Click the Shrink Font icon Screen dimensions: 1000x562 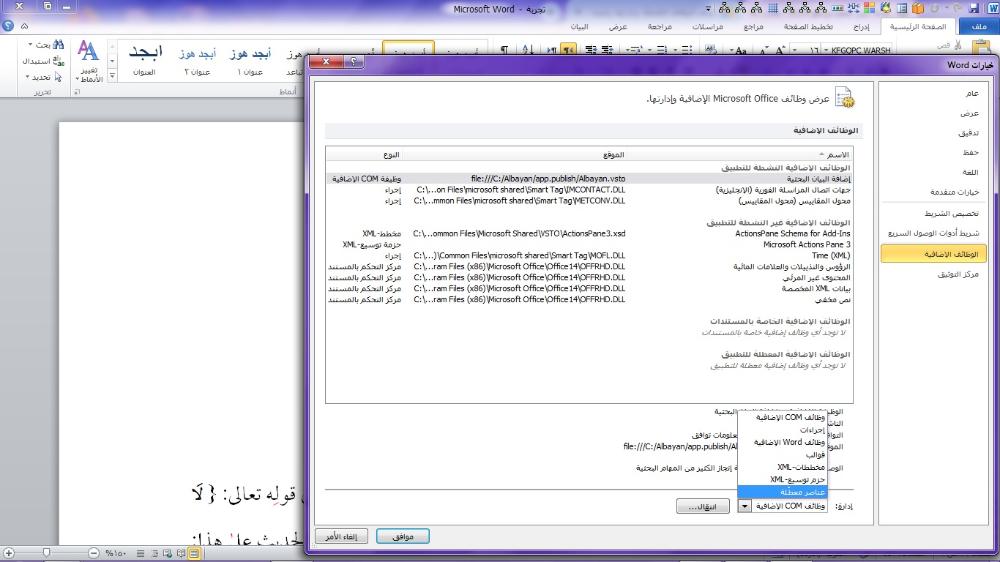click(x=764, y=50)
